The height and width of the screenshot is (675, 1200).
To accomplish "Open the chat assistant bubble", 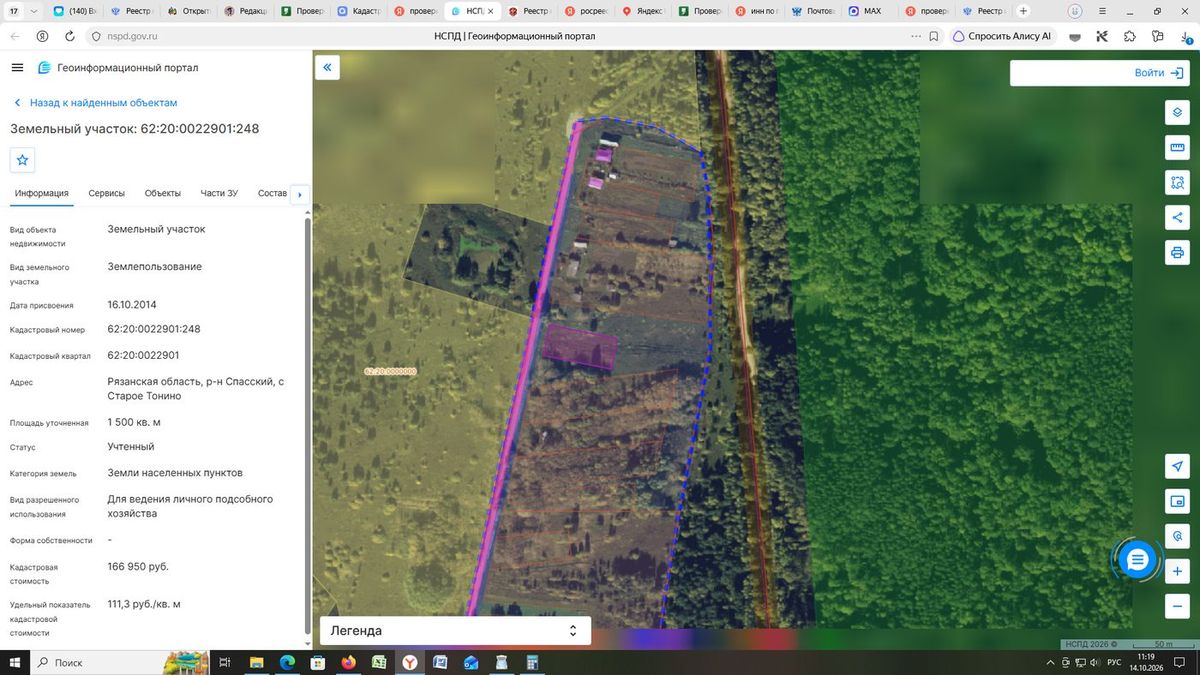I will click(x=1137, y=560).
